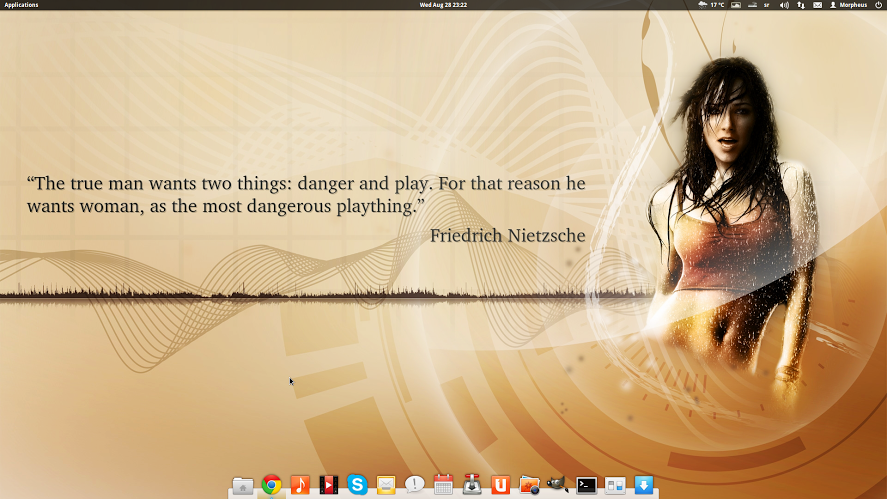Open the orange music player dock icon
The width and height of the screenshot is (887, 499).
tap(300, 485)
